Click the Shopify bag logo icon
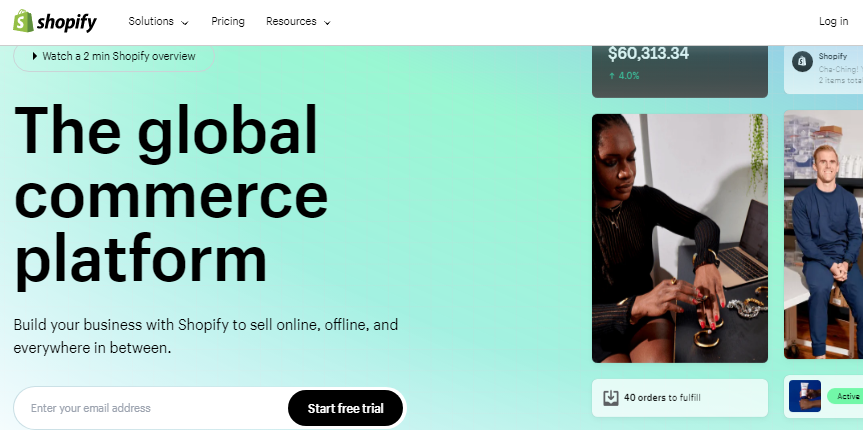Screen dimensions: 863x430 (x=24, y=21)
